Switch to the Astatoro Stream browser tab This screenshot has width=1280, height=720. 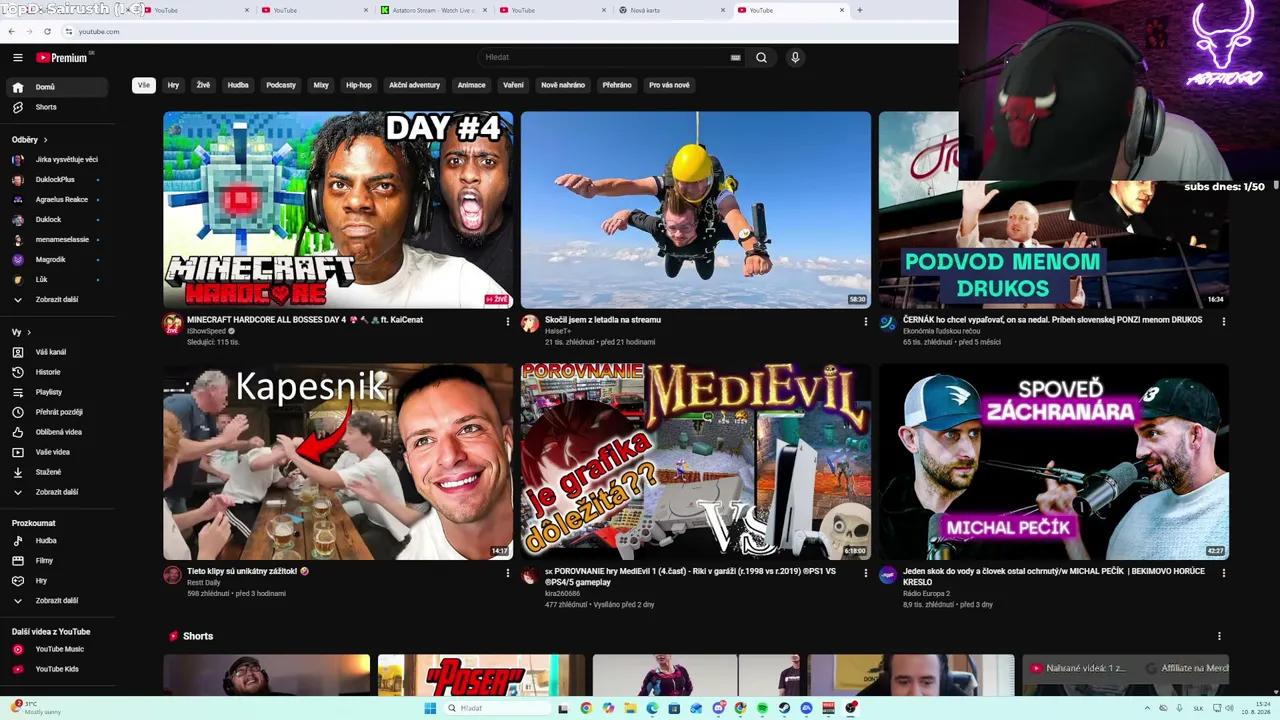pyautogui.click(x=433, y=10)
